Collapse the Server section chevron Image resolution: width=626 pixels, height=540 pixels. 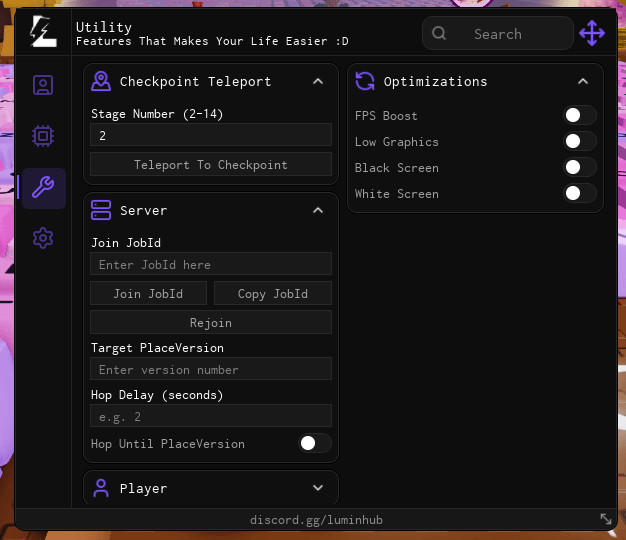point(318,210)
